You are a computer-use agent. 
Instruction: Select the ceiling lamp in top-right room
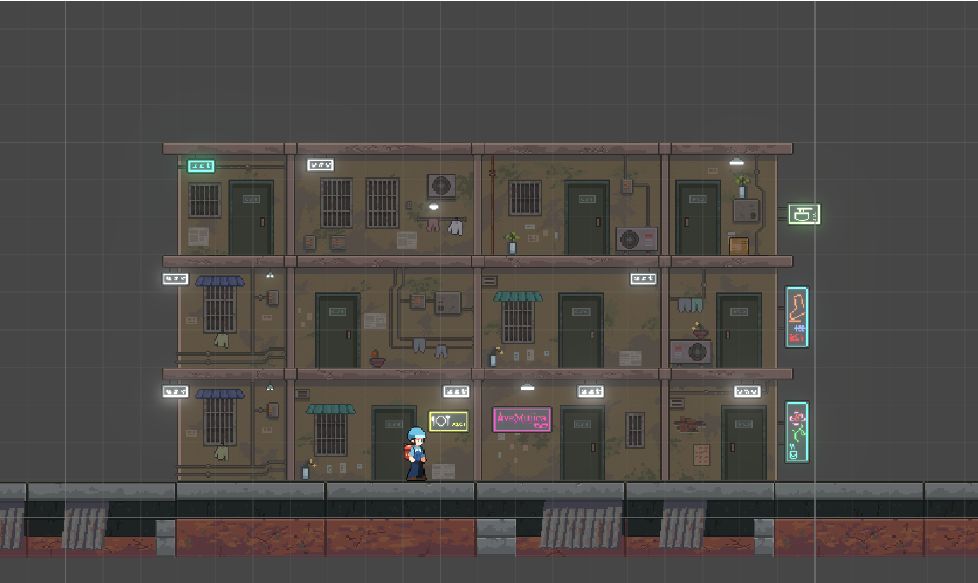click(x=737, y=162)
